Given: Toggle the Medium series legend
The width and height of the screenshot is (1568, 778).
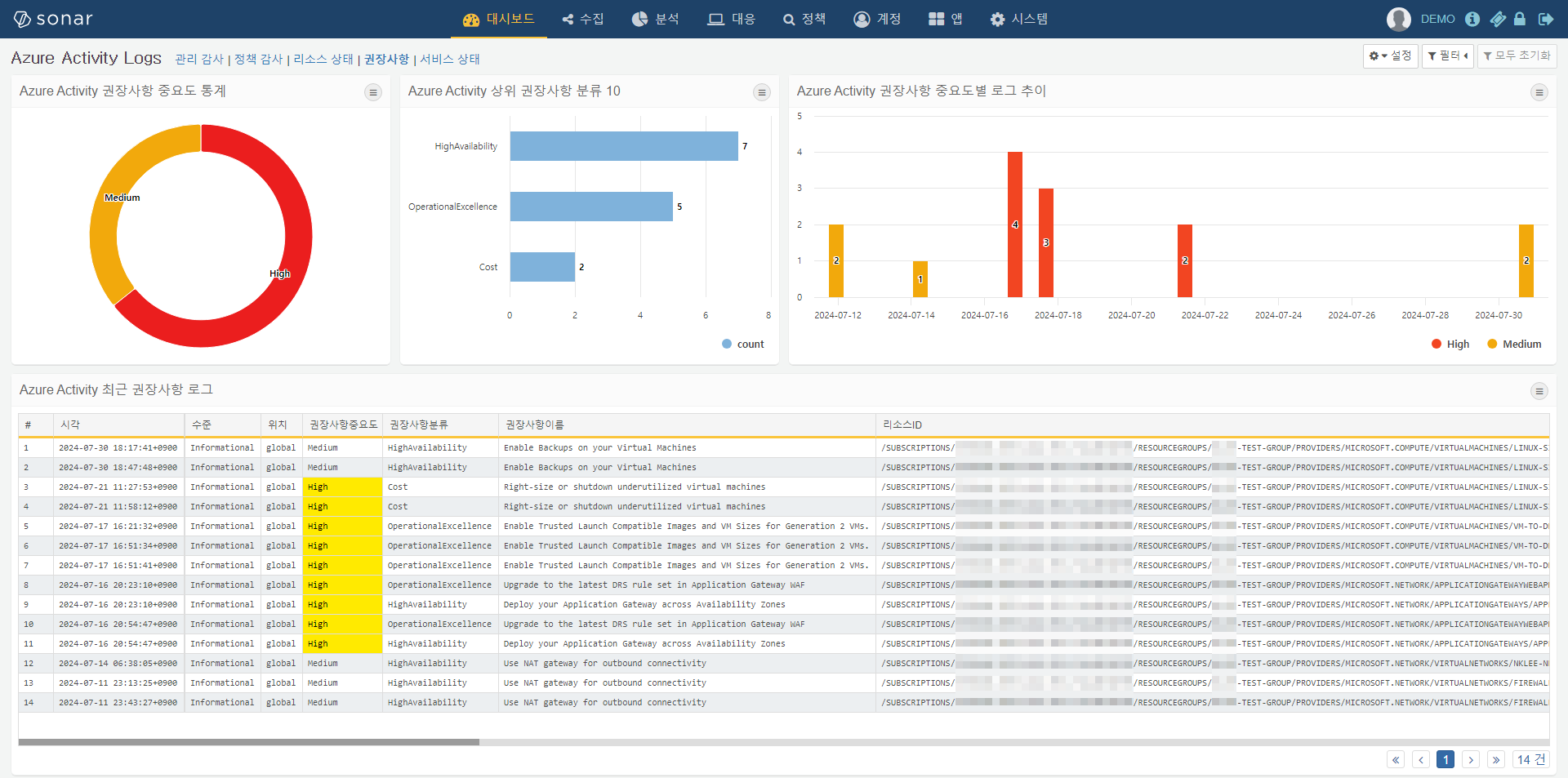Looking at the screenshot, I should point(1515,345).
